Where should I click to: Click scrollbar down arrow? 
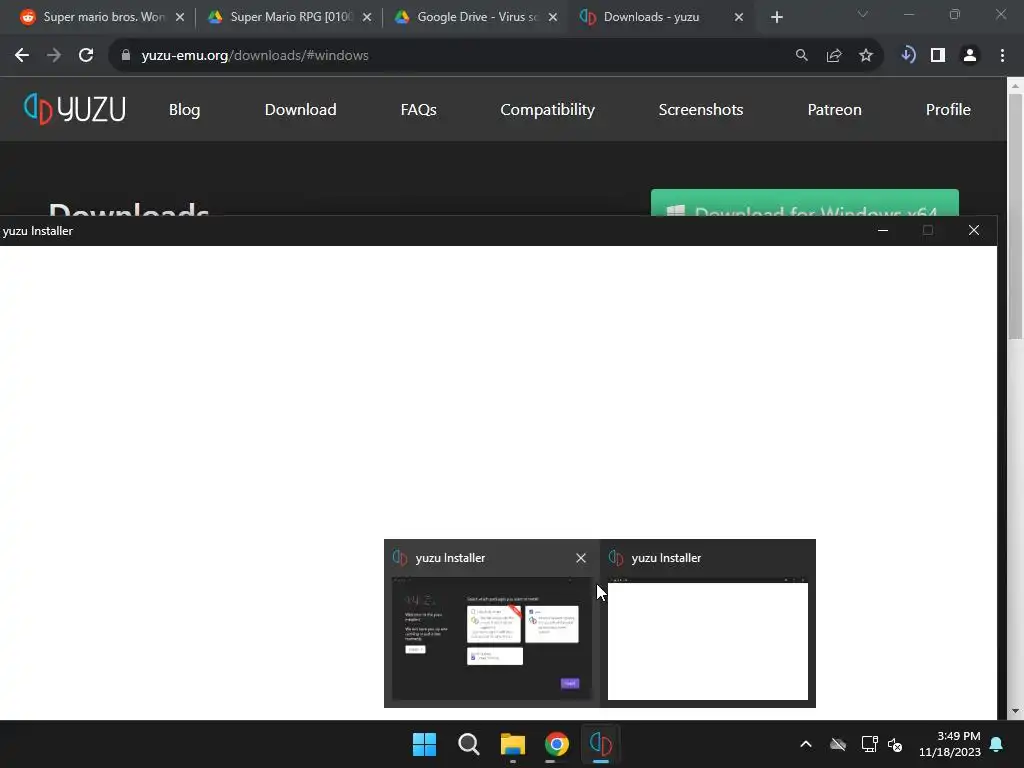[1015, 711]
